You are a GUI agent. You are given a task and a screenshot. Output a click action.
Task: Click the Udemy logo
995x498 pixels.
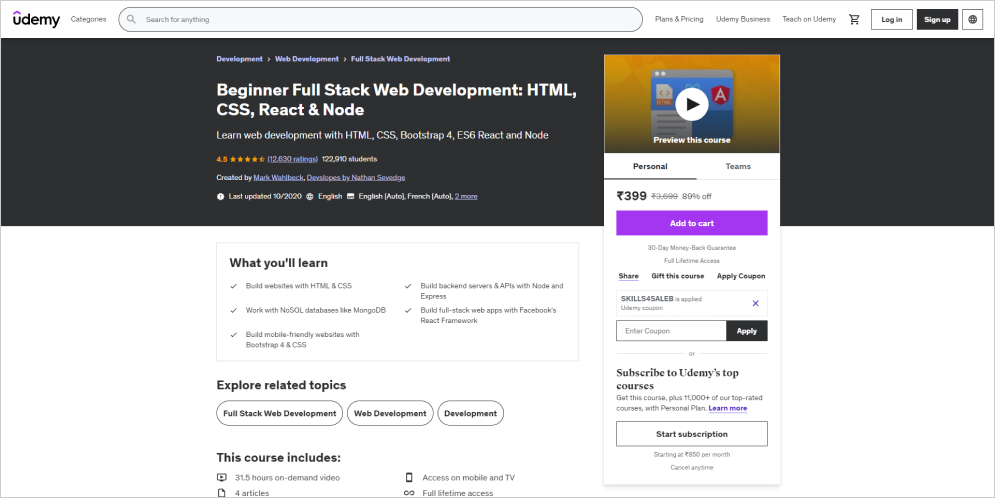pos(36,19)
